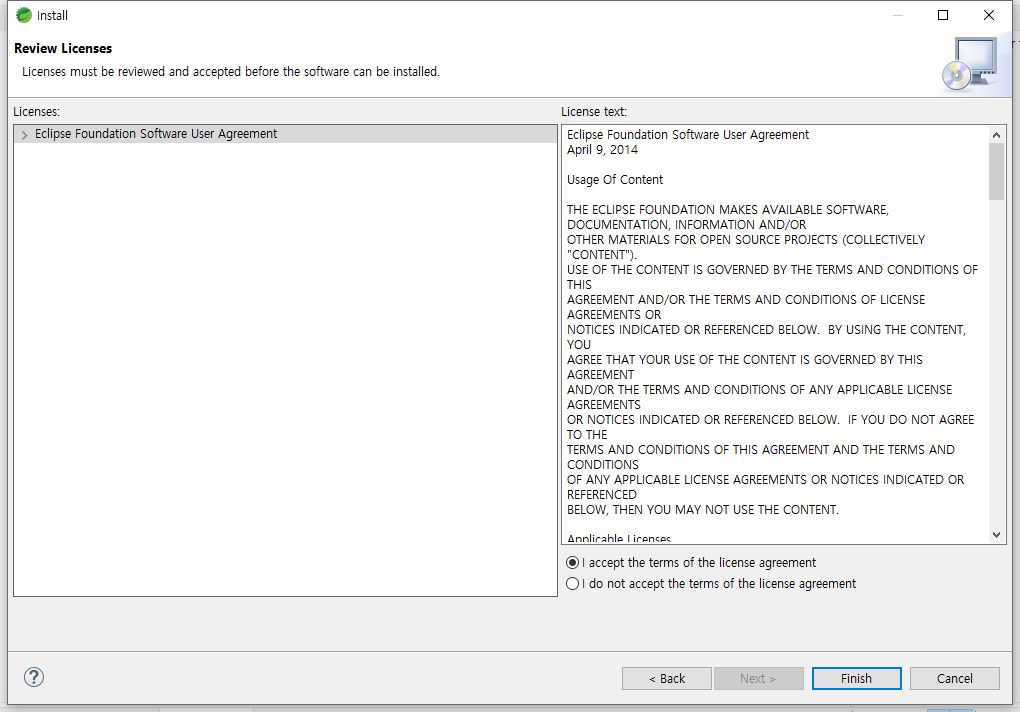Click inside the license text area
This screenshot has height=712, width=1020.
(775, 335)
